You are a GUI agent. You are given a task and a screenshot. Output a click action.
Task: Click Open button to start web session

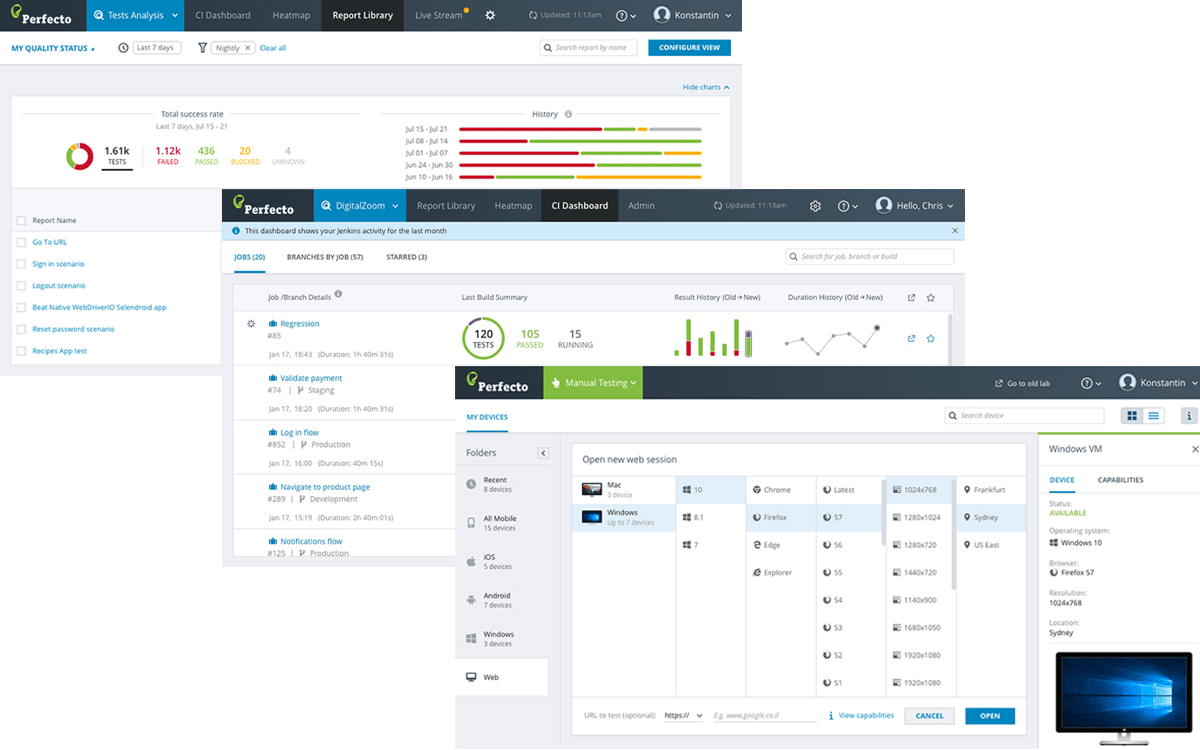coord(990,716)
